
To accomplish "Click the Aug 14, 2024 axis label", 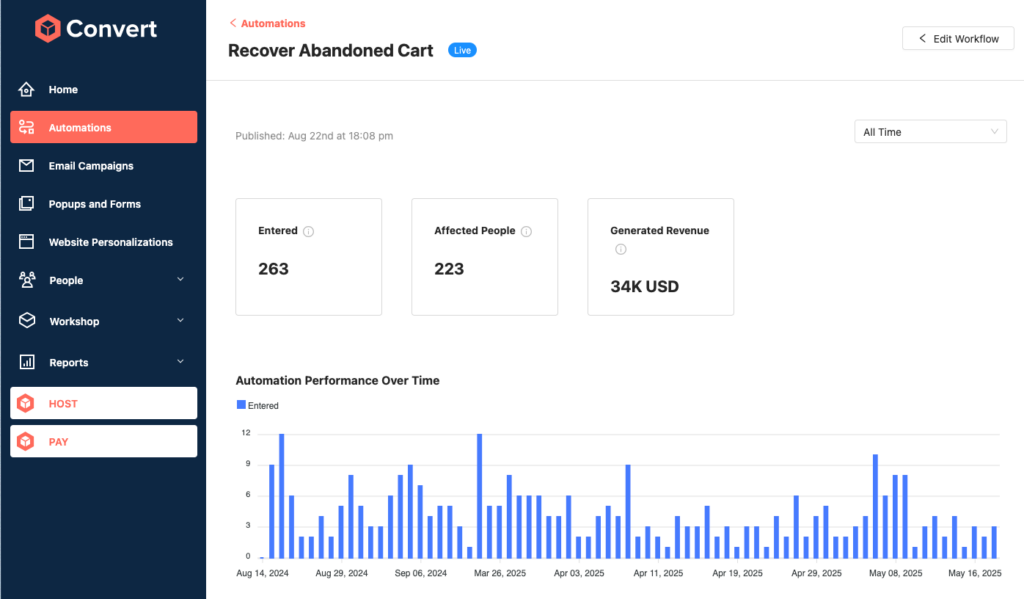I will coord(263,573).
